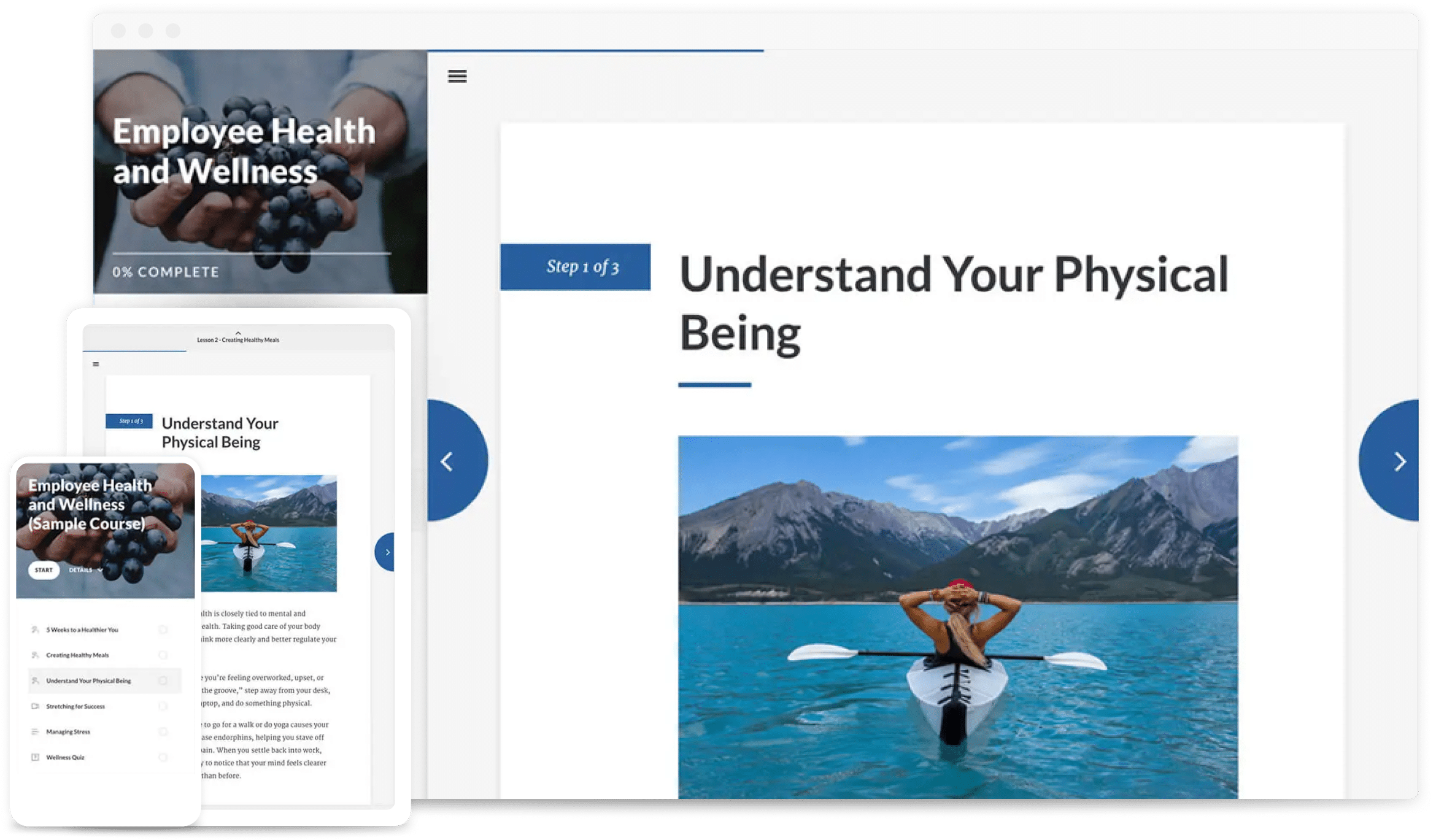1436x840 pixels.
Task: Toggle the completion indicator for 'Wellness Quiz'
Action: tap(163, 757)
